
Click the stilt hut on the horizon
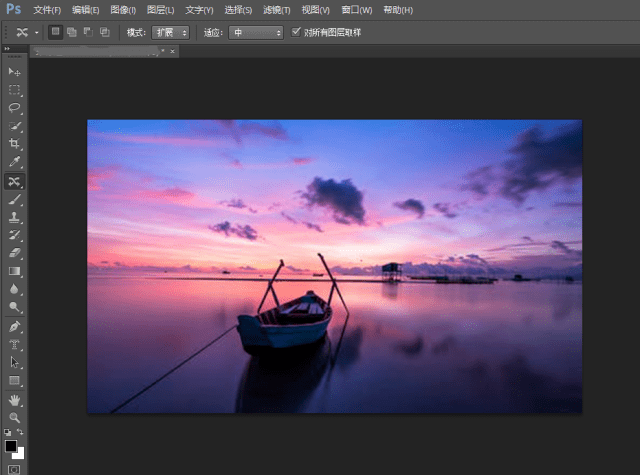391,271
